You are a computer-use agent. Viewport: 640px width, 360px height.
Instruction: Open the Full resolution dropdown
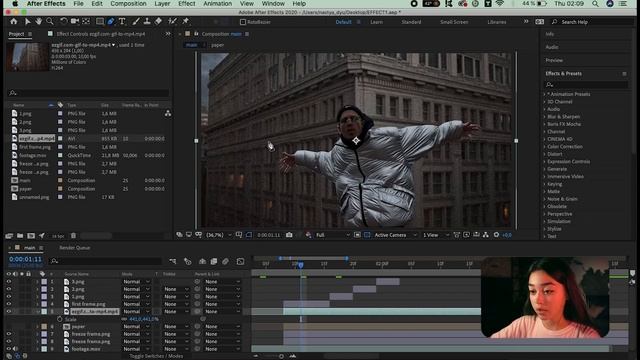(x=333, y=235)
